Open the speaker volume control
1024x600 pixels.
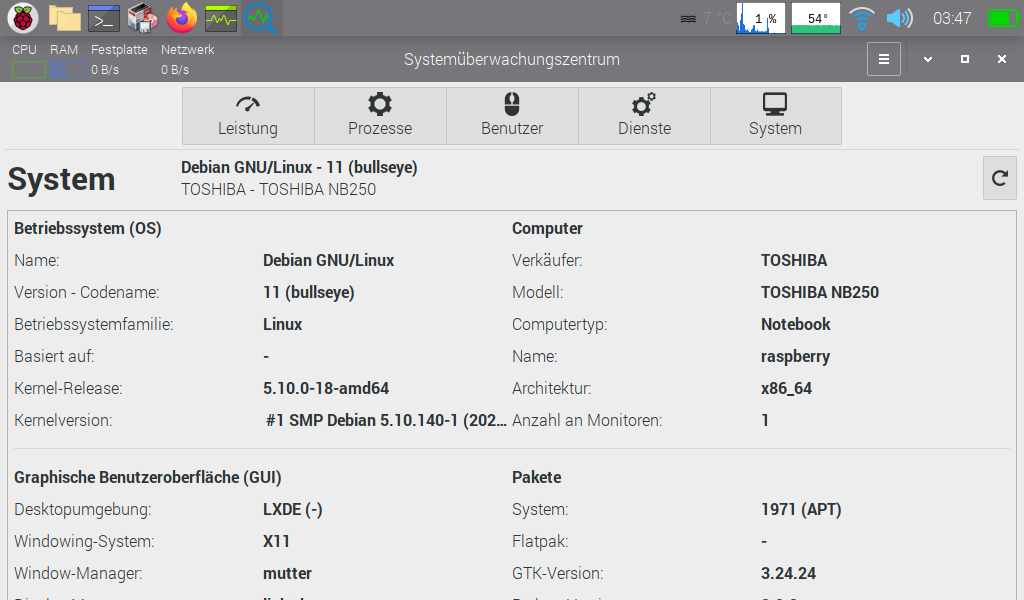tap(899, 18)
